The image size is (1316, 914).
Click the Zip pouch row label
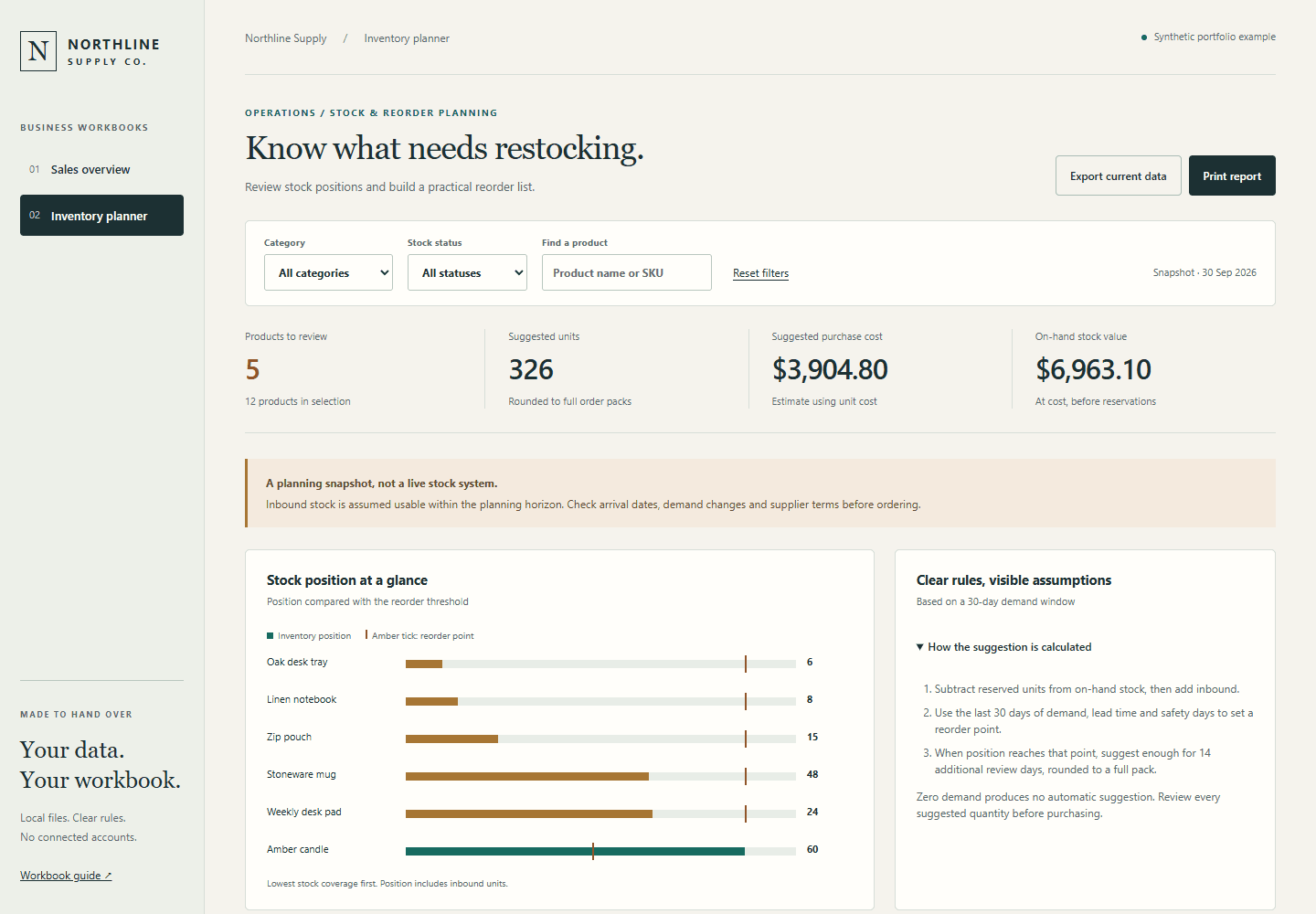point(289,737)
